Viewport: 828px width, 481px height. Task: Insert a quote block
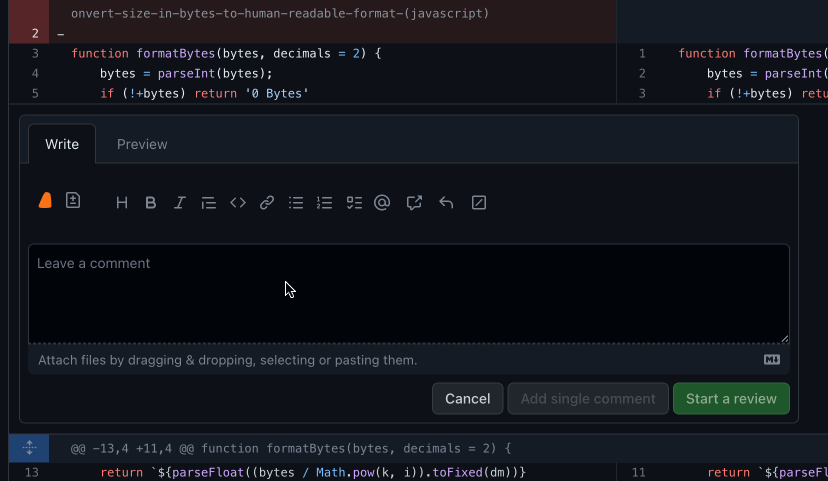(x=209, y=203)
